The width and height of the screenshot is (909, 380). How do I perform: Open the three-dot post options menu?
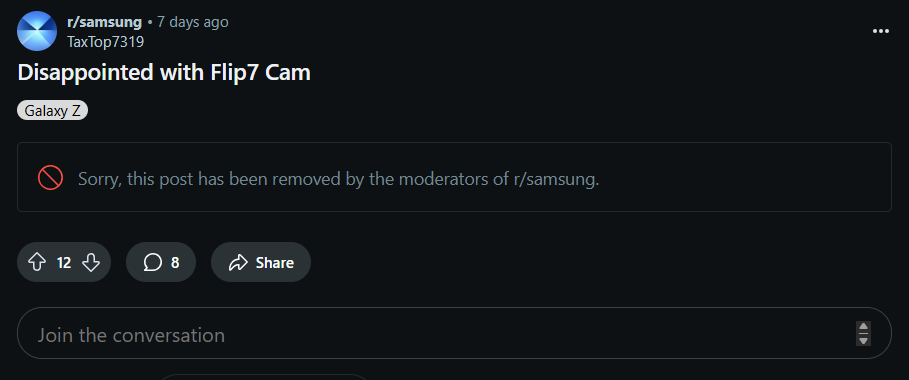click(881, 31)
